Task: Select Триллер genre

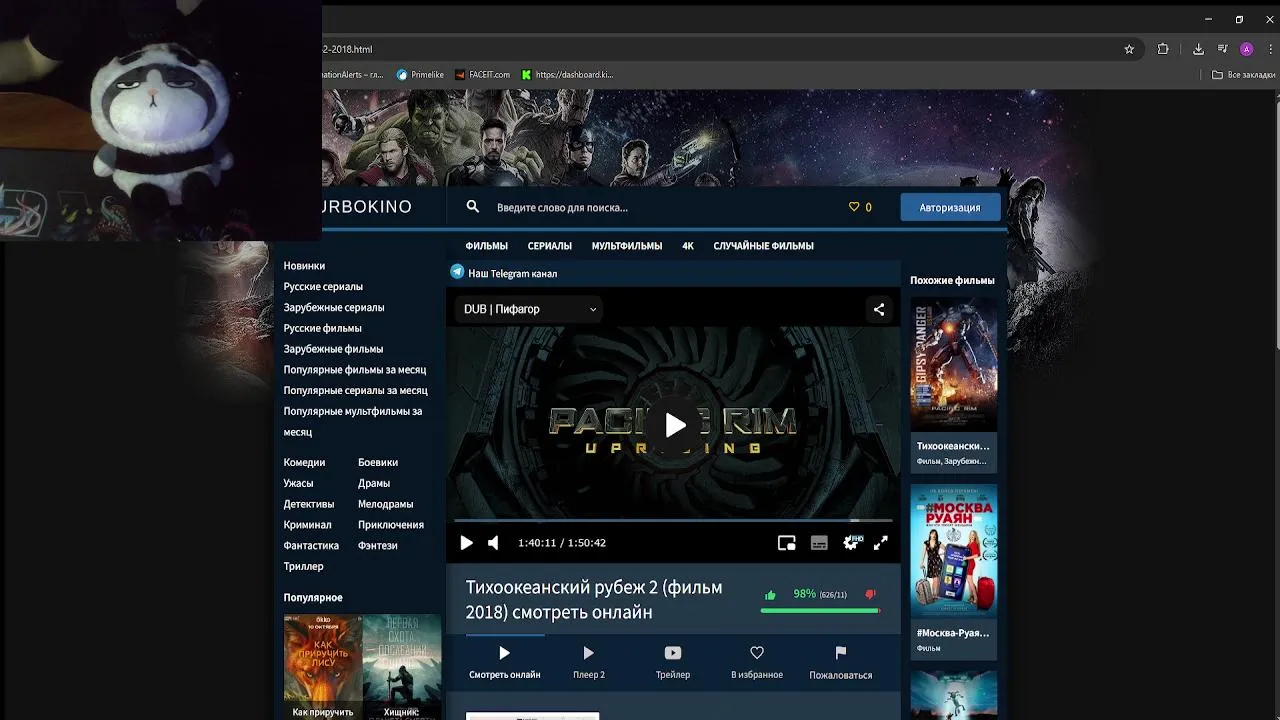Action: click(303, 566)
